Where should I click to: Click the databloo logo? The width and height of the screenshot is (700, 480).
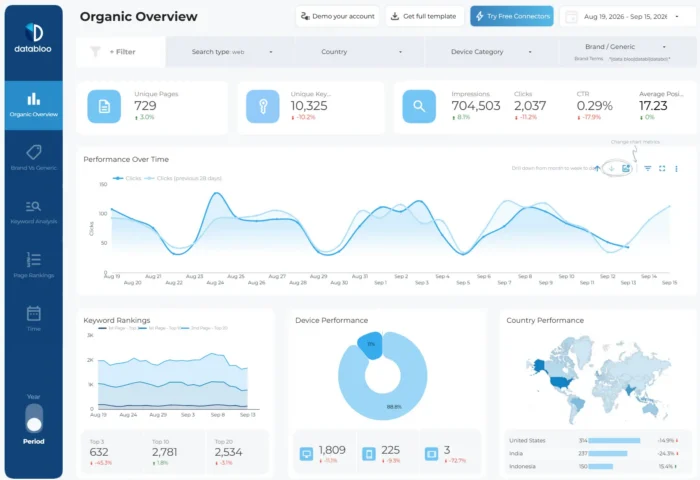point(33,38)
